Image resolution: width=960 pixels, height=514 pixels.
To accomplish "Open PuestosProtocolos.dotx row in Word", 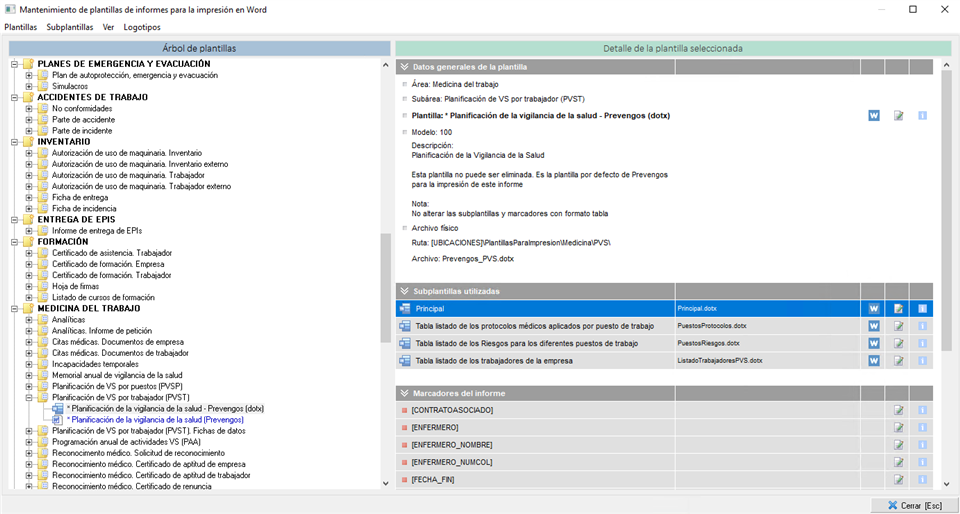I will [874, 326].
